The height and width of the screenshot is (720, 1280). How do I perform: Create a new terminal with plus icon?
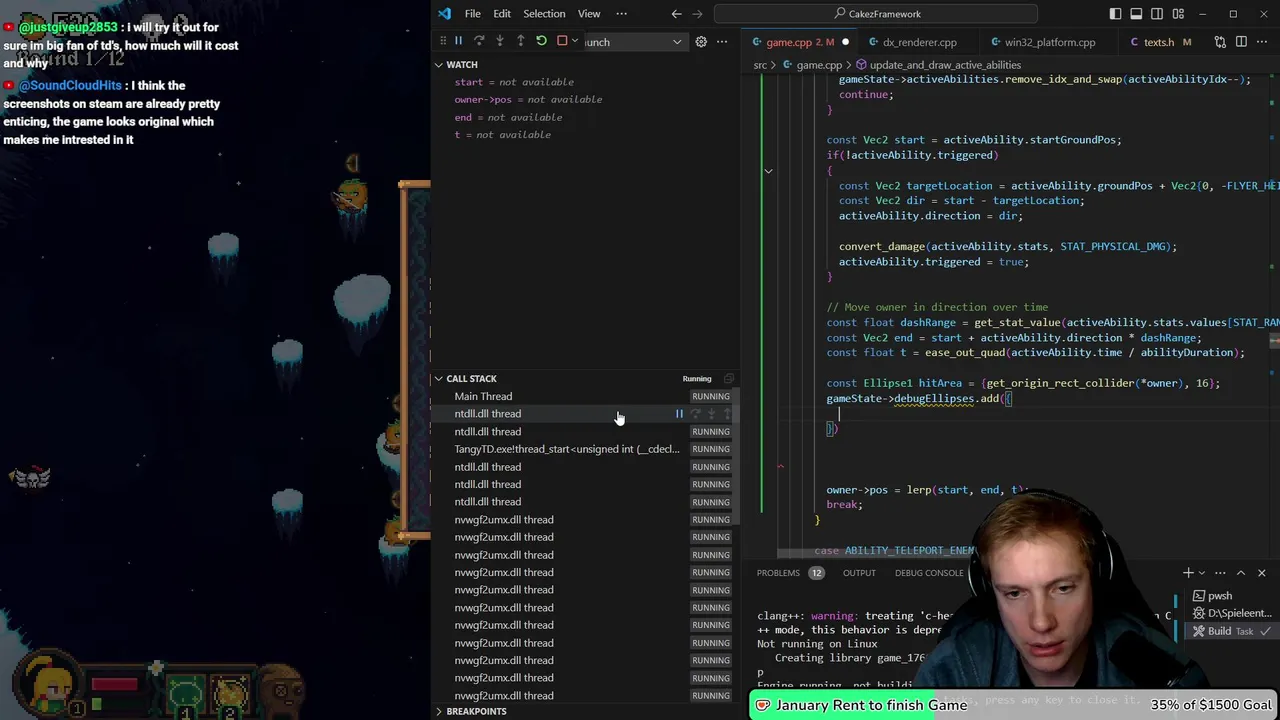[1188, 573]
